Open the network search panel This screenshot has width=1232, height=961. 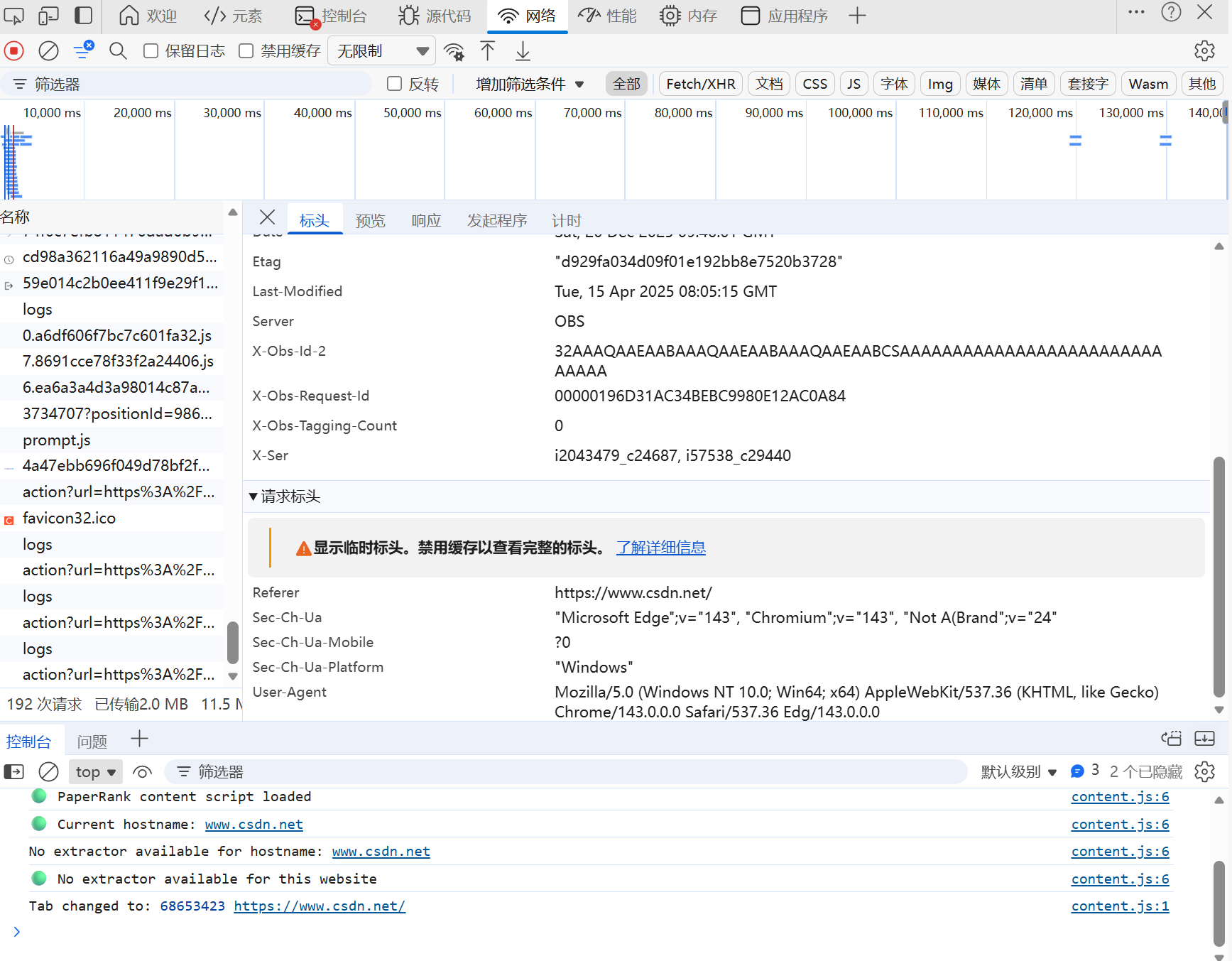click(118, 50)
